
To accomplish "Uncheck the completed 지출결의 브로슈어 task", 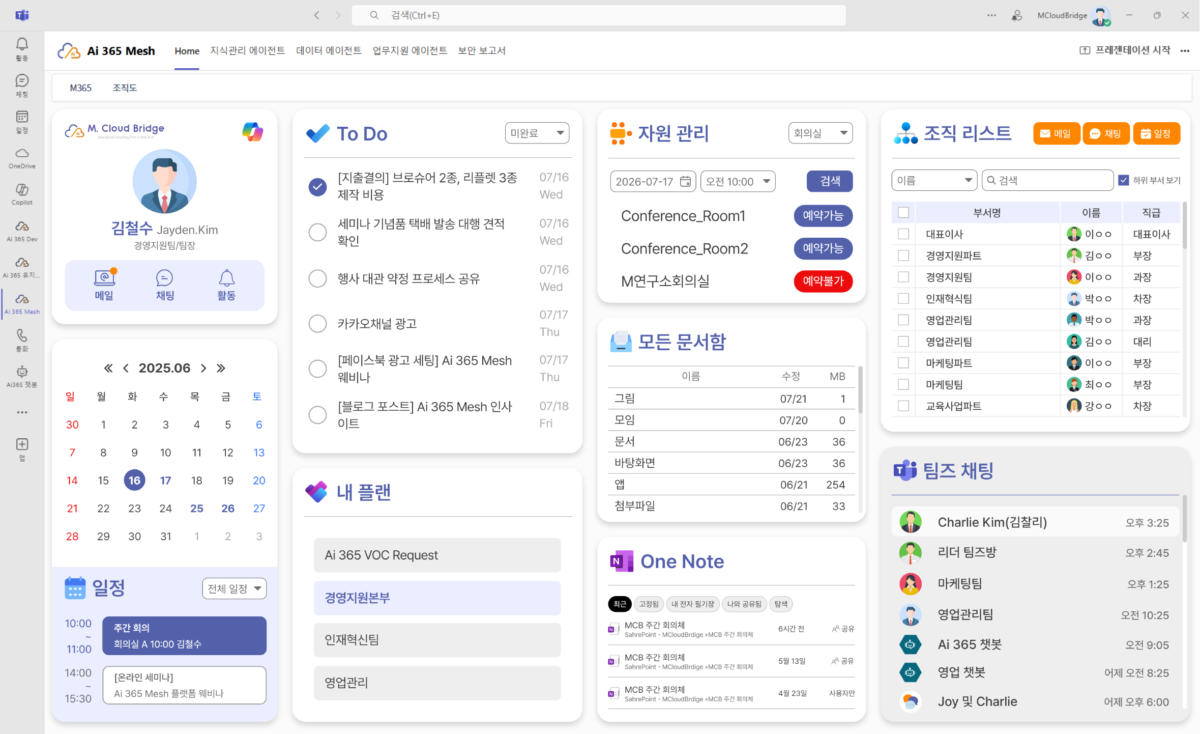I will coord(318,186).
